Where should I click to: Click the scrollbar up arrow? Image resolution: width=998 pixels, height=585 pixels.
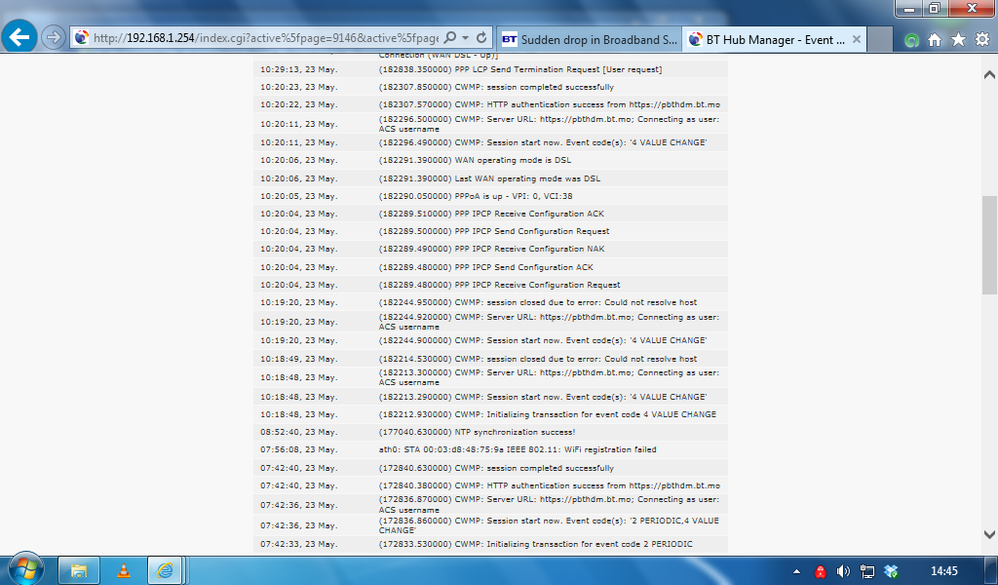coord(989,74)
